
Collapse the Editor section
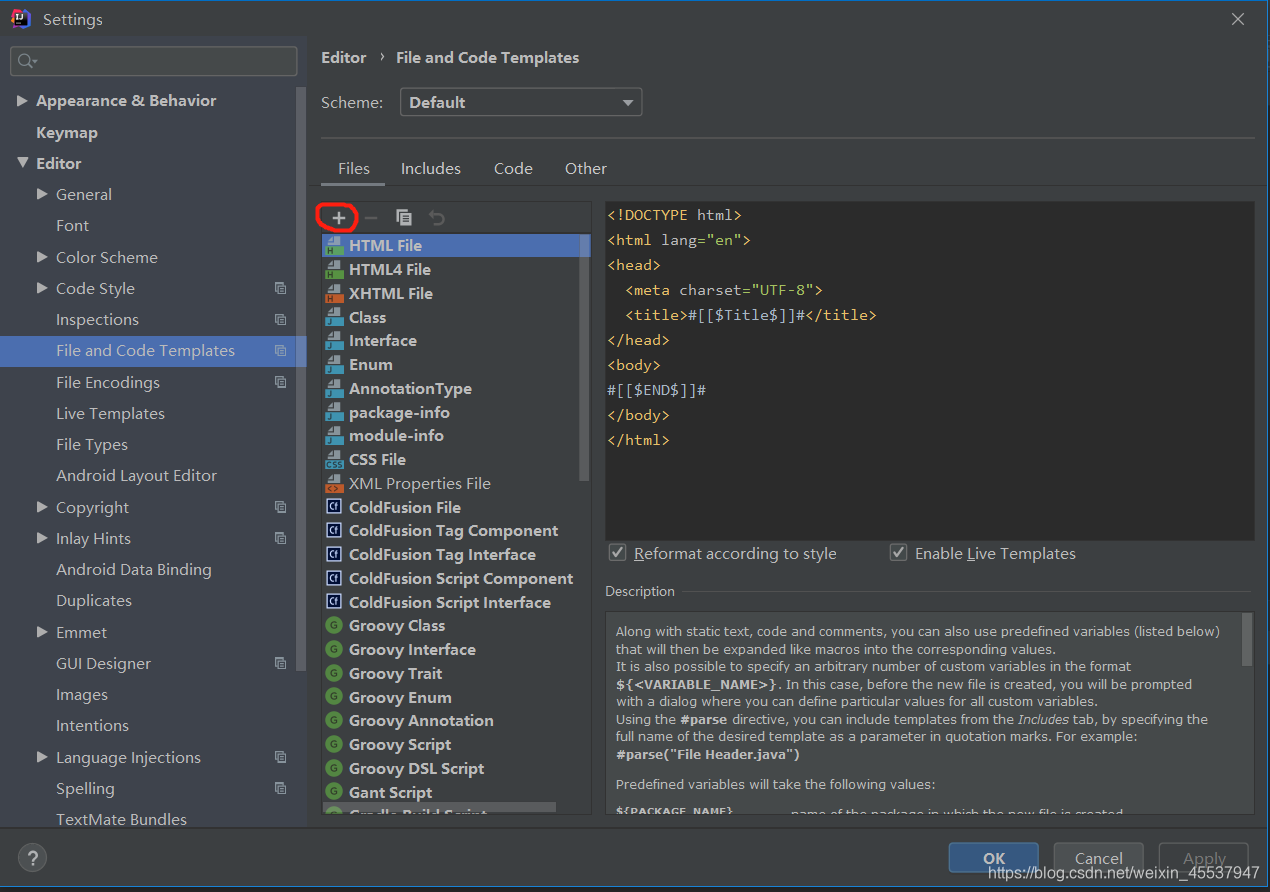click(x=22, y=163)
